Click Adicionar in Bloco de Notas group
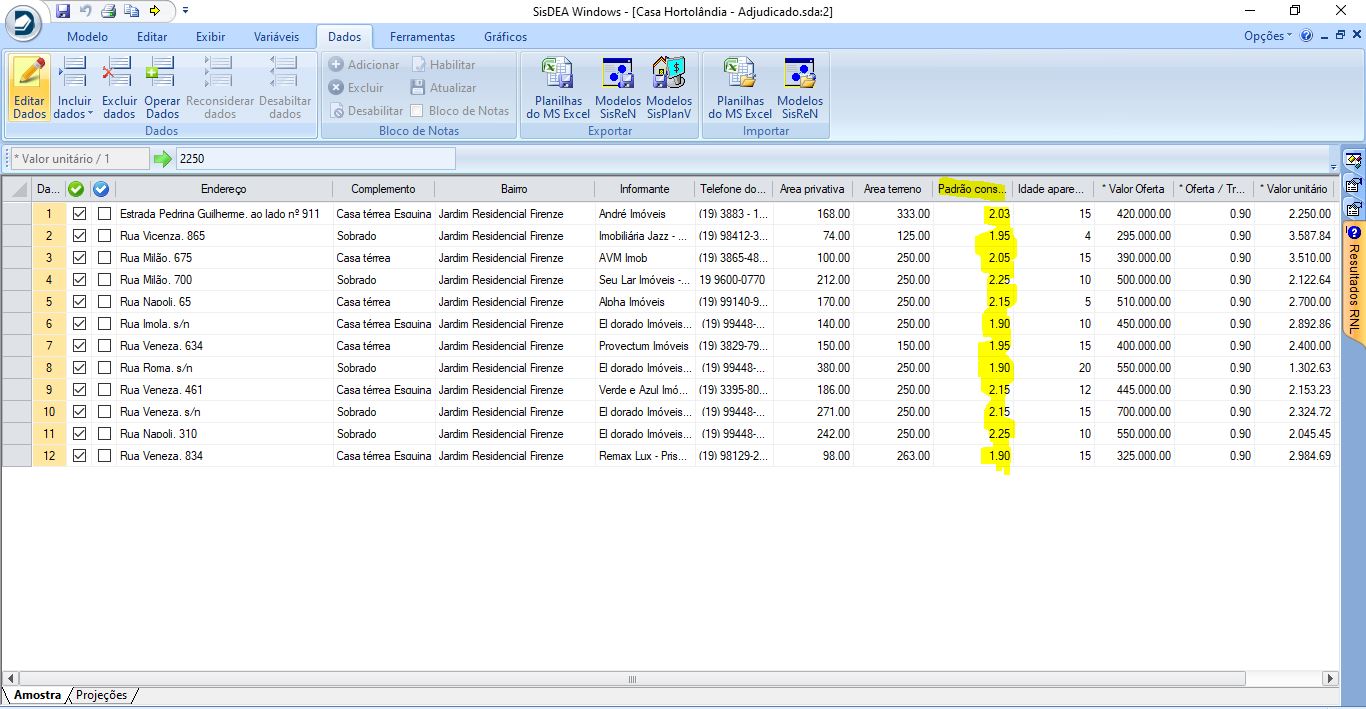 click(x=364, y=64)
